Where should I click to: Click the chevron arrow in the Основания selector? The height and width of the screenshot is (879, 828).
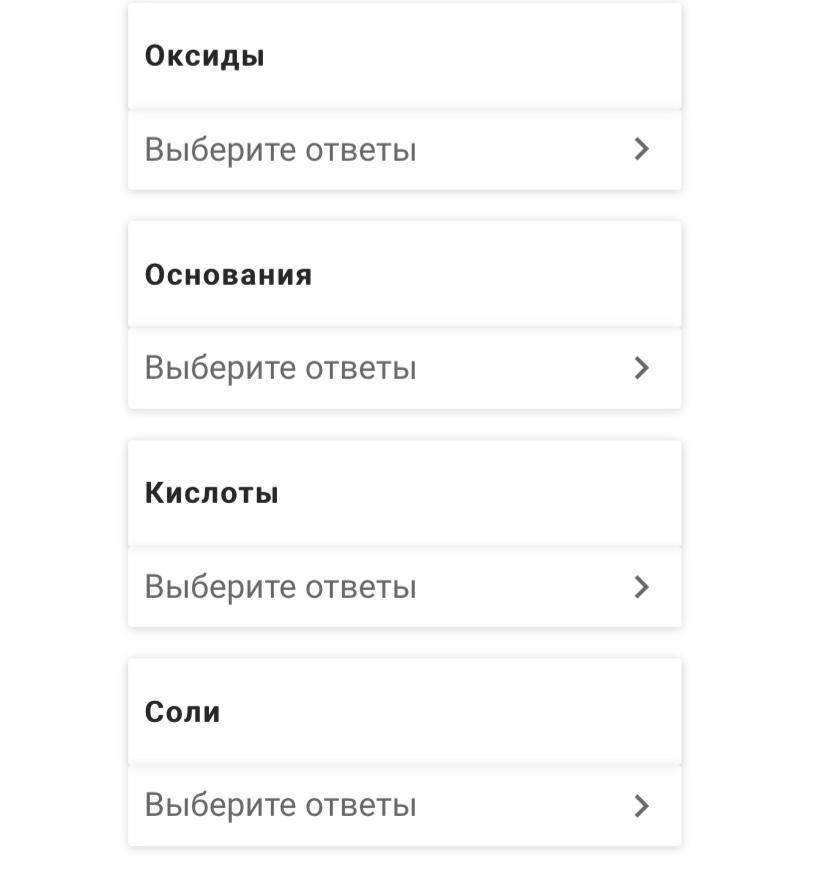coord(642,368)
